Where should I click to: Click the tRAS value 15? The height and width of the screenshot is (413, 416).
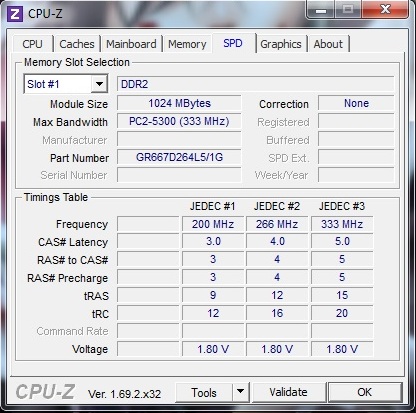342,295
